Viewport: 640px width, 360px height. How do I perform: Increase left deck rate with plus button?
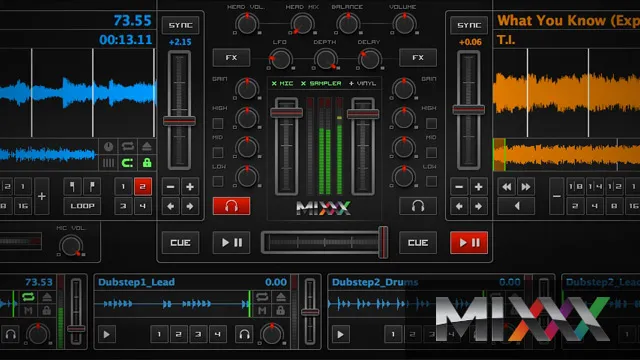pyautogui.click(x=190, y=187)
